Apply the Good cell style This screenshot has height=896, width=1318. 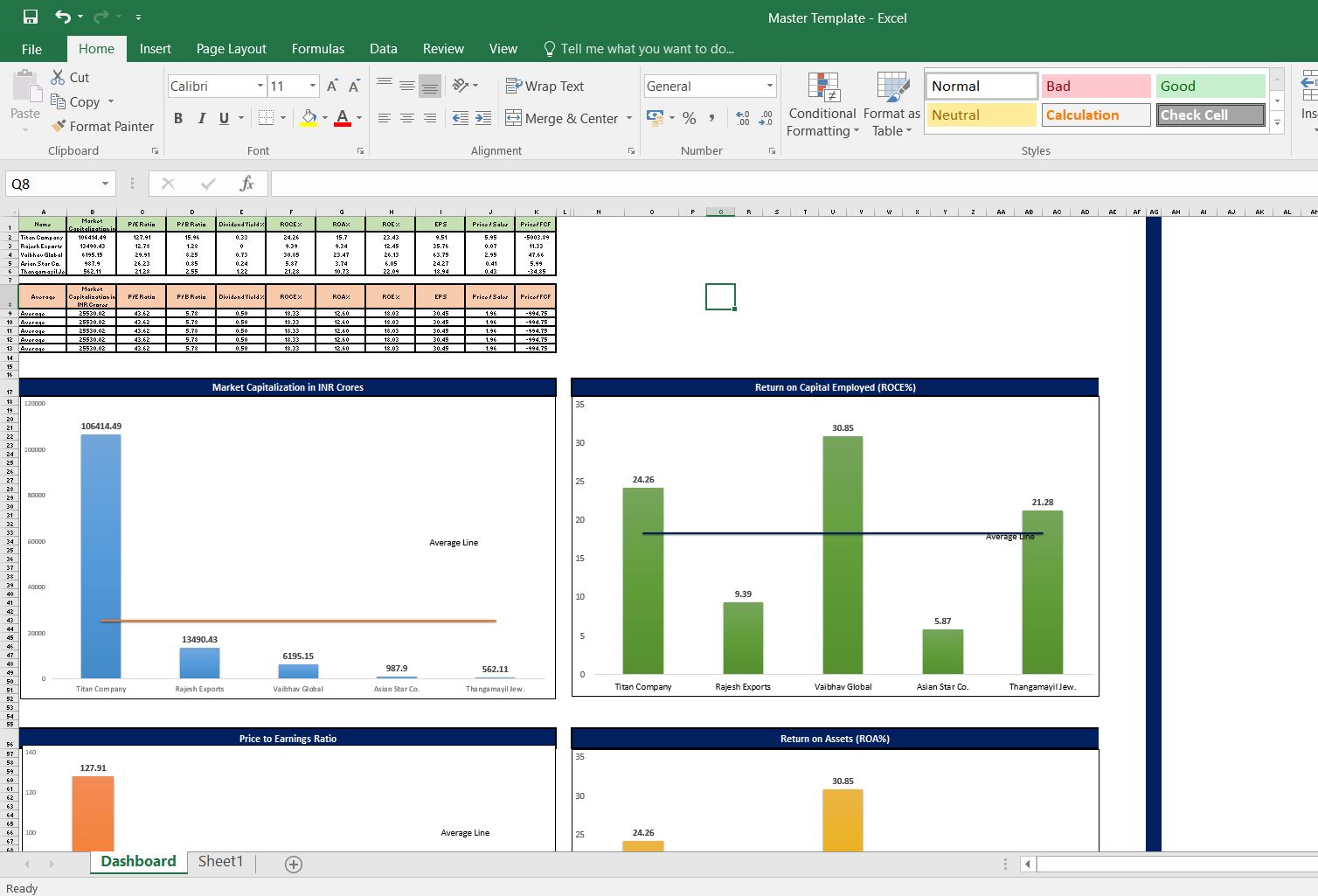tap(1210, 86)
